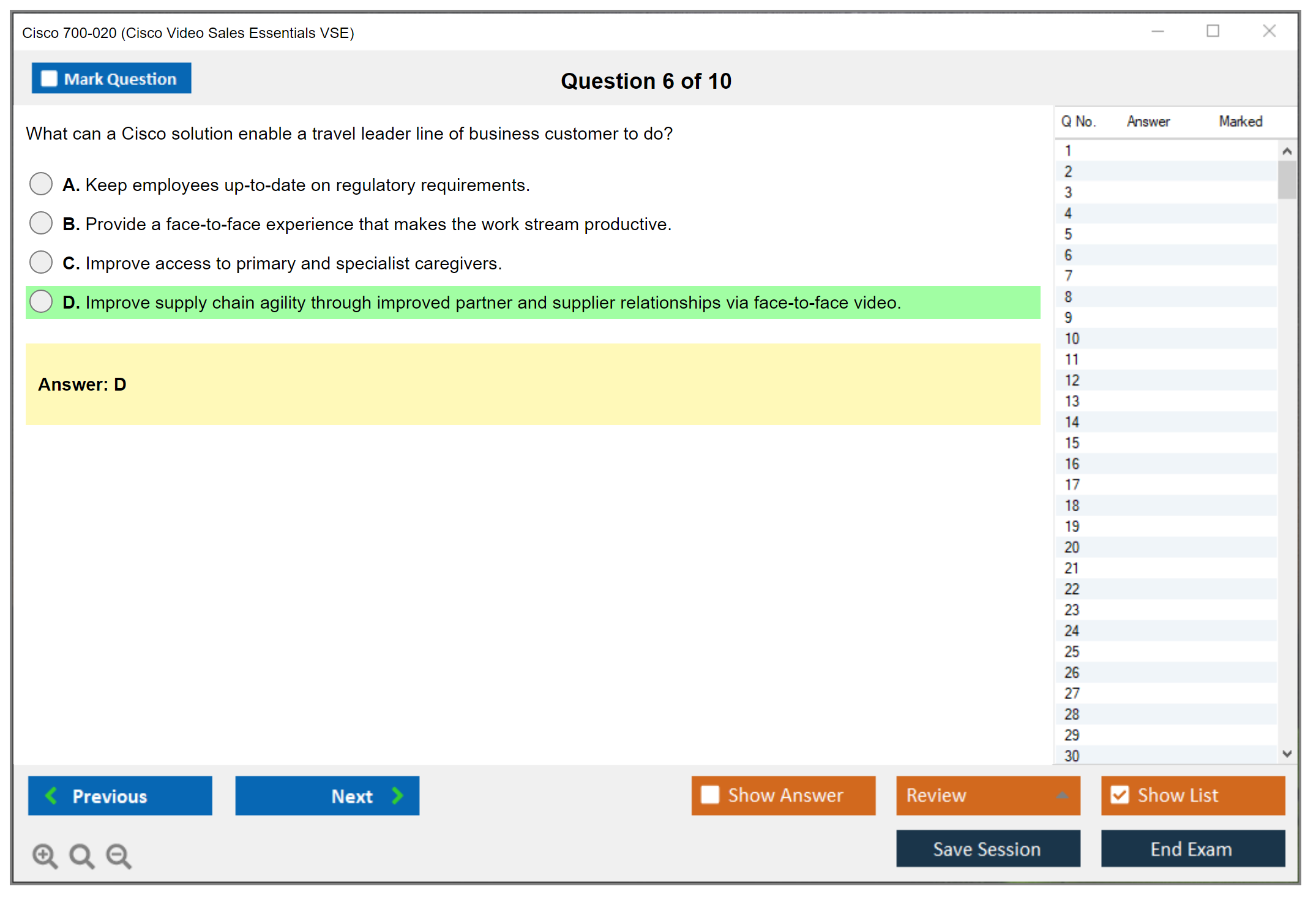Toggle the Show Answer checkbox
This screenshot has width=1316, height=900.
coord(710,795)
